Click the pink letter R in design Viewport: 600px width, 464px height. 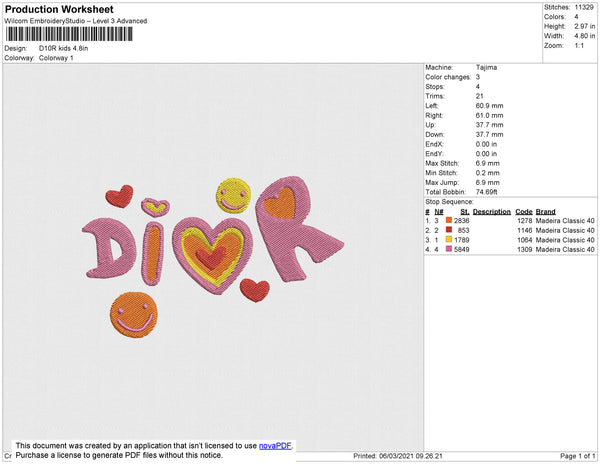(293, 232)
